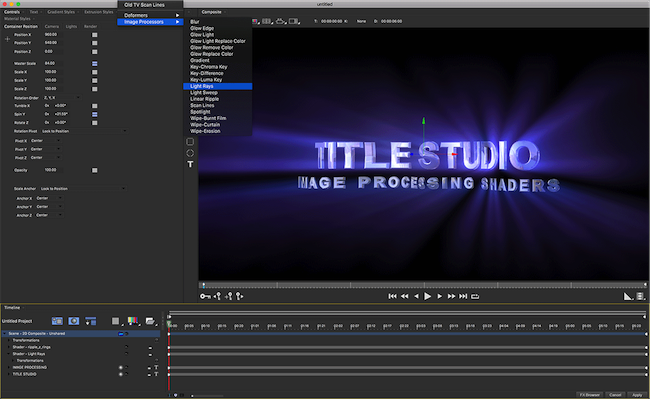Toggle visibility of the TITLE STUDIO track
Image resolution: width=650 pixels, height=399 pixels.
click(x=121, y=374)
